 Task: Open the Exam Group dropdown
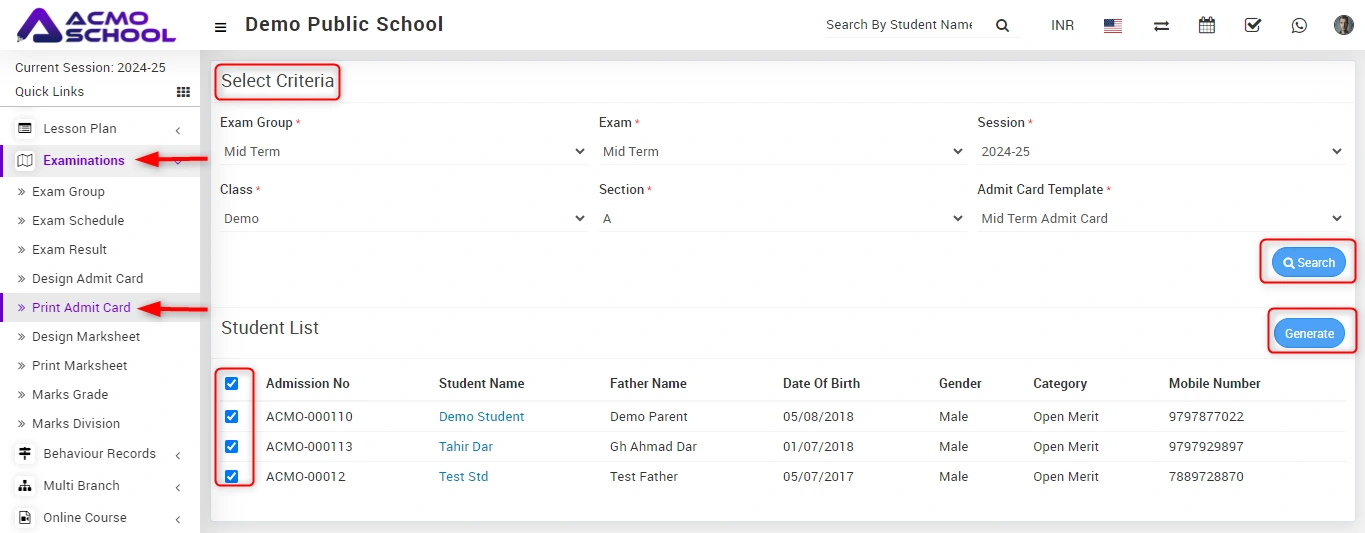coord(403,152)
